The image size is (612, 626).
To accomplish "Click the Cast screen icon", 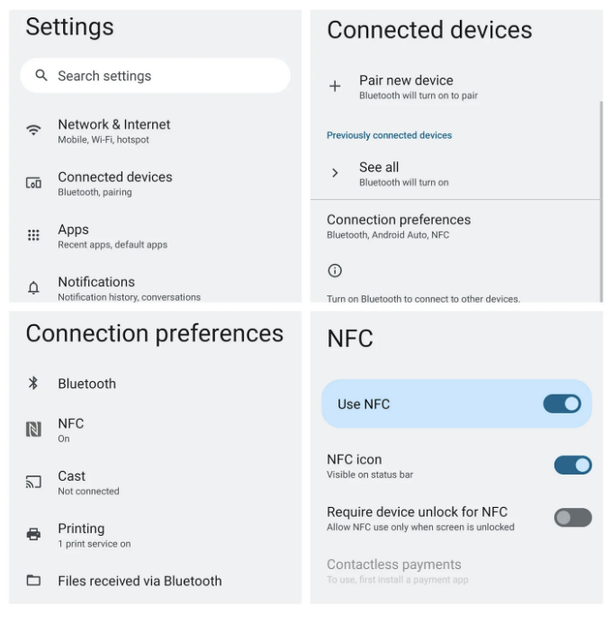I will tap(34, 482).
